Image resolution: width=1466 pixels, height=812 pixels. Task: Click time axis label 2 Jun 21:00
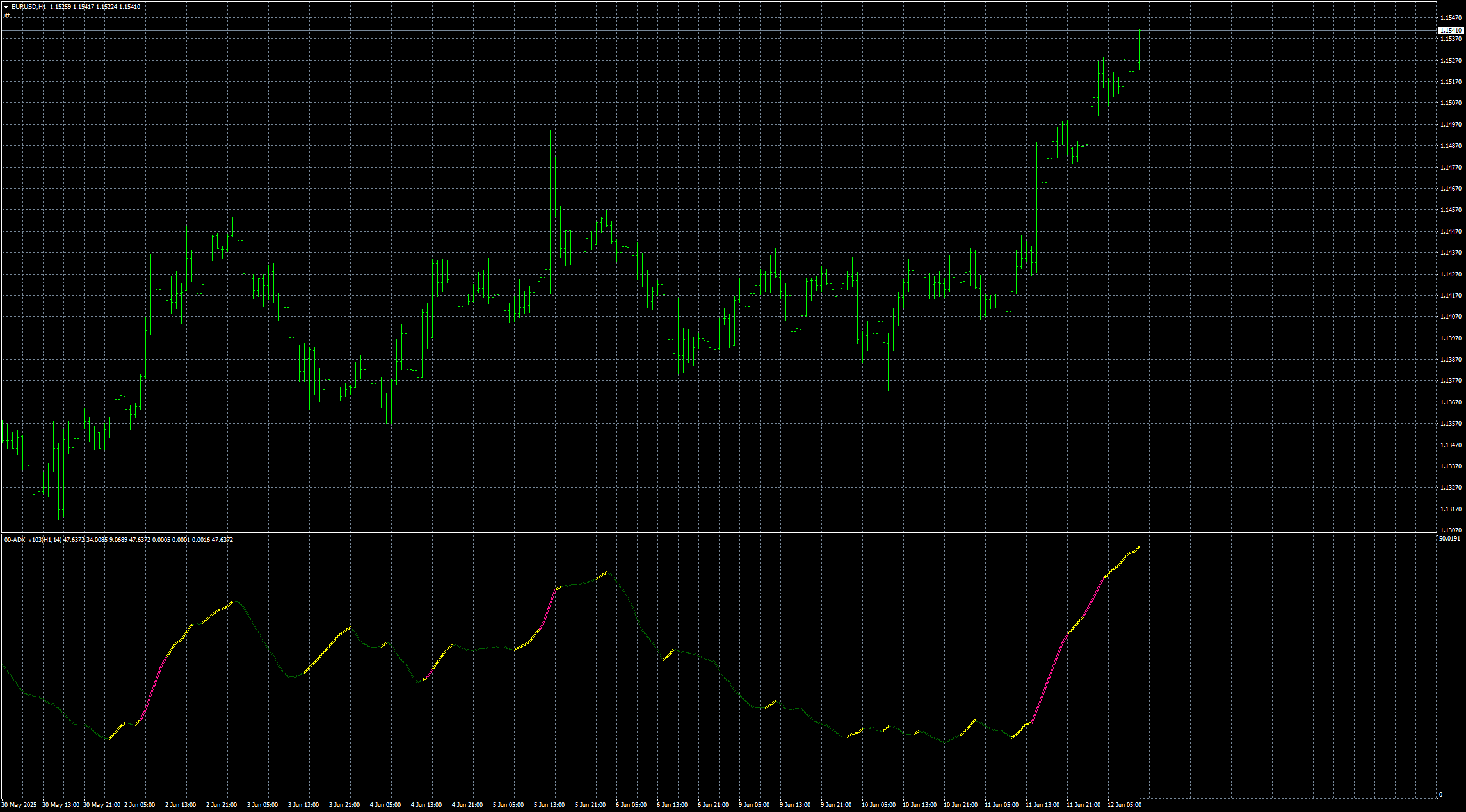(x=222, y=805)
